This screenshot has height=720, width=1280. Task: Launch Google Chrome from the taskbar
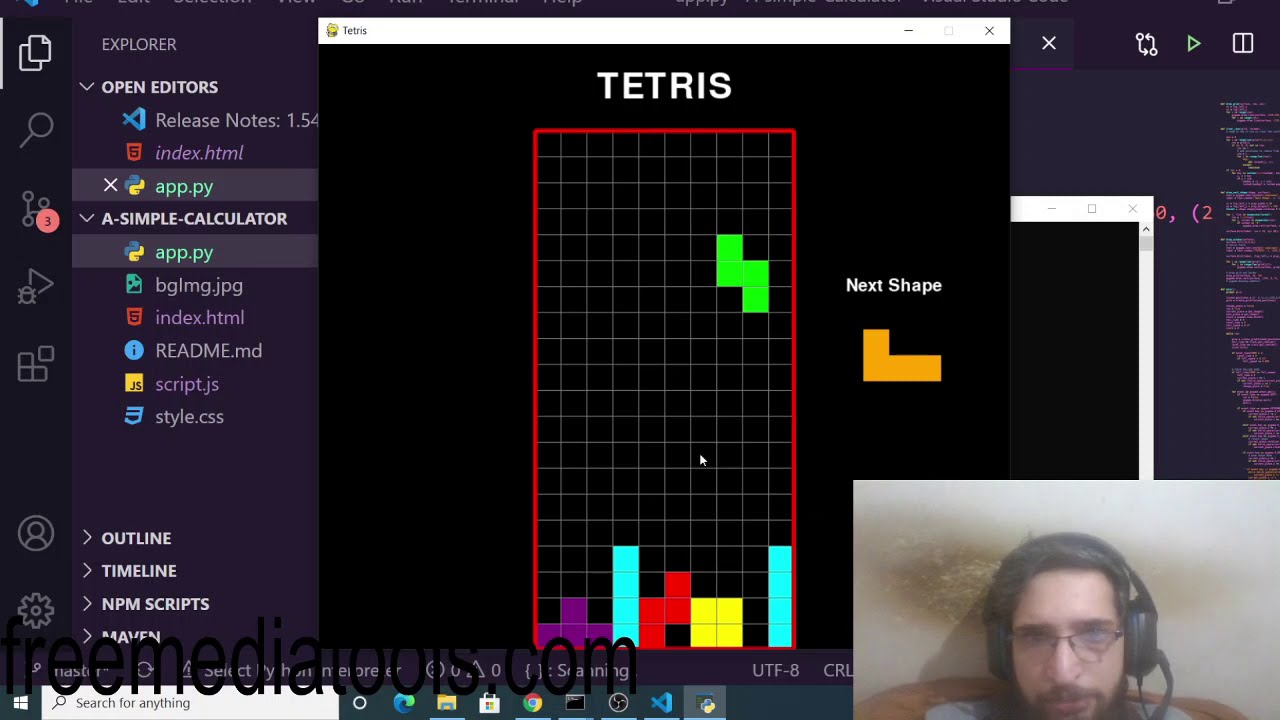[533, 703]
